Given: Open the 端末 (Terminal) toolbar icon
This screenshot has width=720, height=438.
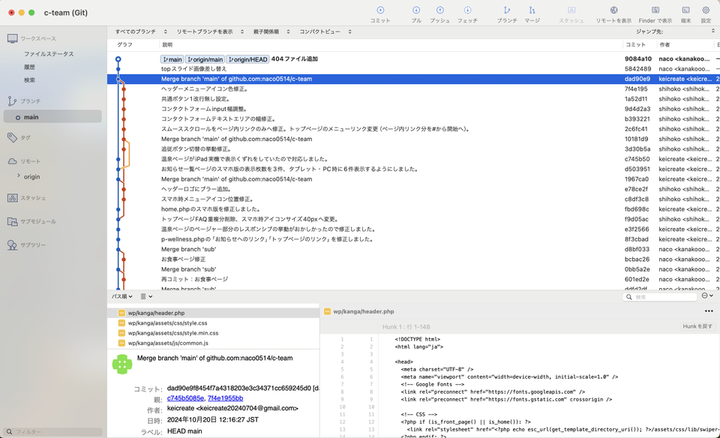Looking at the screenshot, I should pos(686,11).
